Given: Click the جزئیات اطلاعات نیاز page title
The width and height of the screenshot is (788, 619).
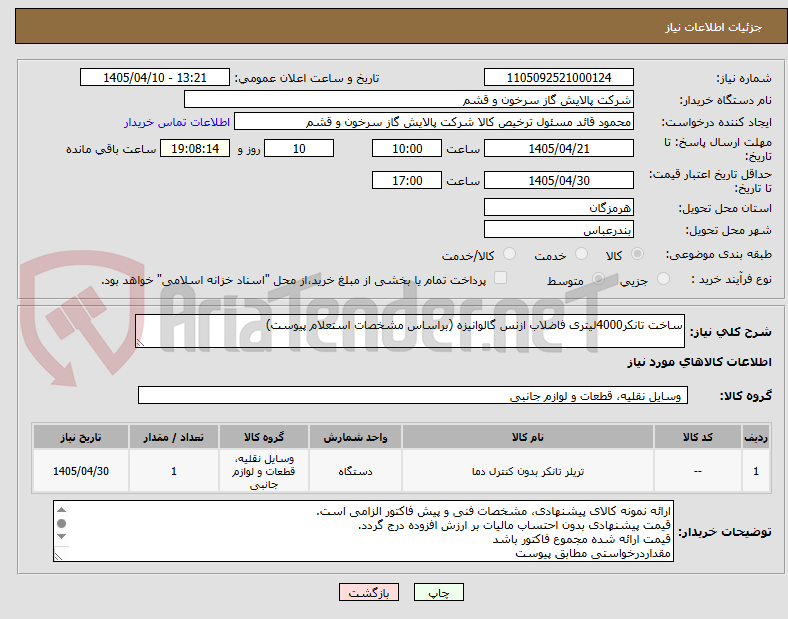Looking at the screenshot, I should tap(714, 27).
